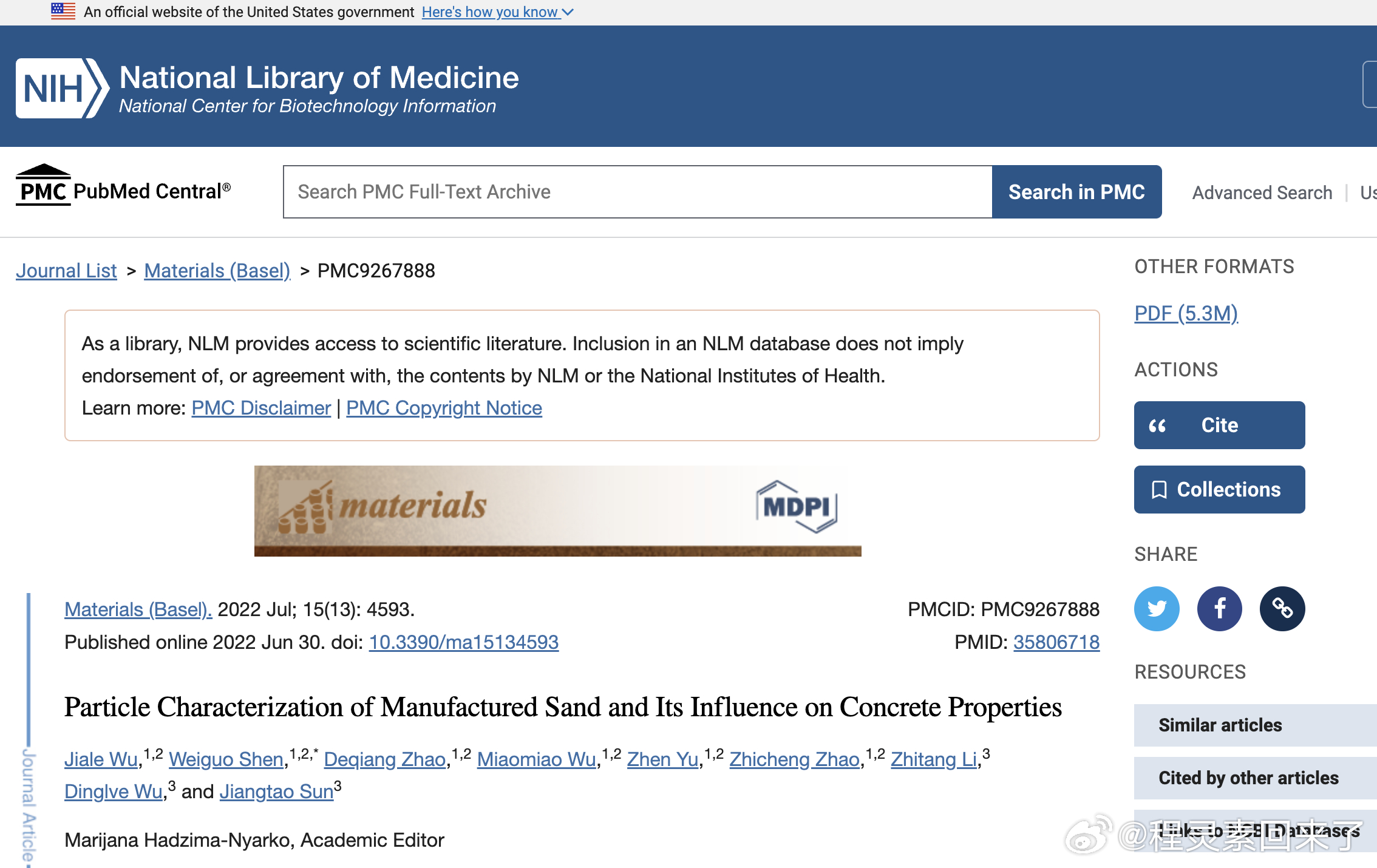Image resolution: width=1377 pixels, height=868 pixels.
Task: Expand "Here's how you know" dropdown
Action: [x=497, y=12]
